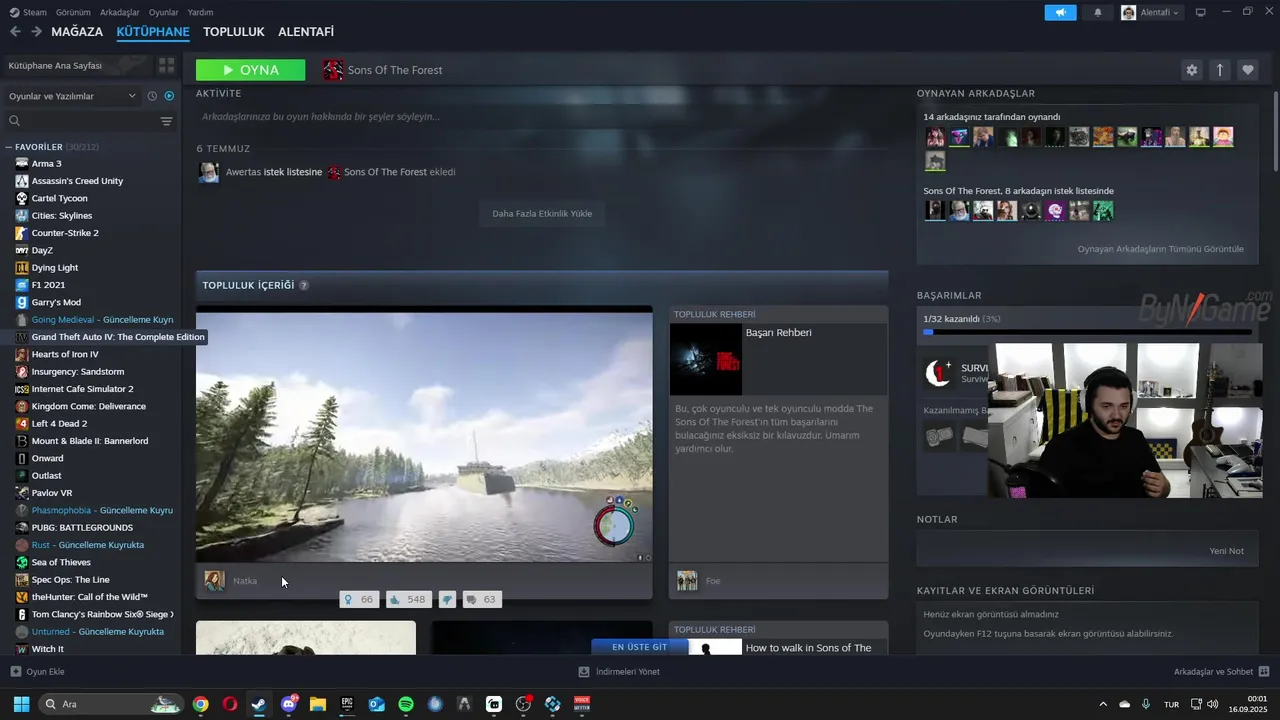Click the library search field

pos(80,121)
